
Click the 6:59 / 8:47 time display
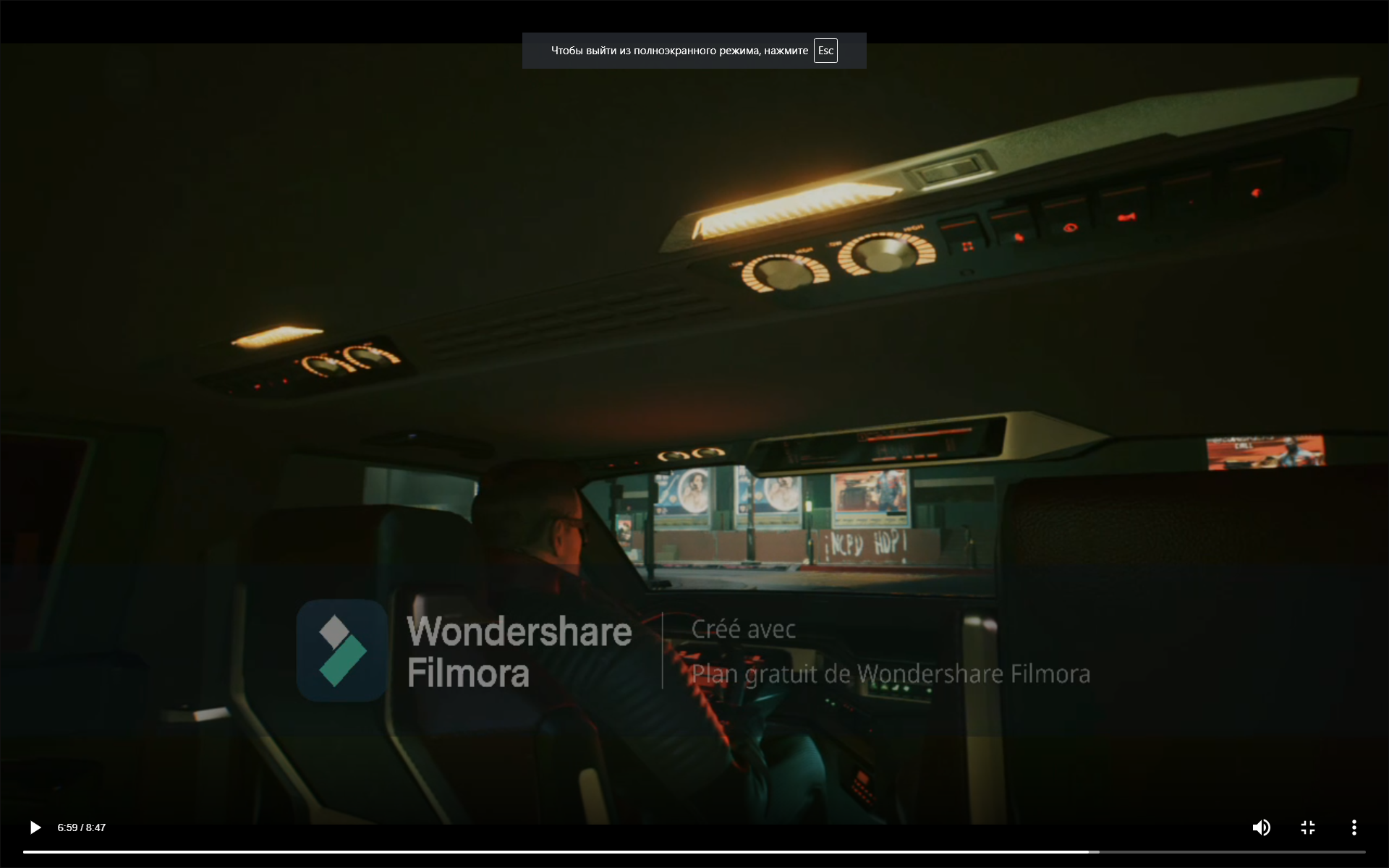tap(82, 827)
